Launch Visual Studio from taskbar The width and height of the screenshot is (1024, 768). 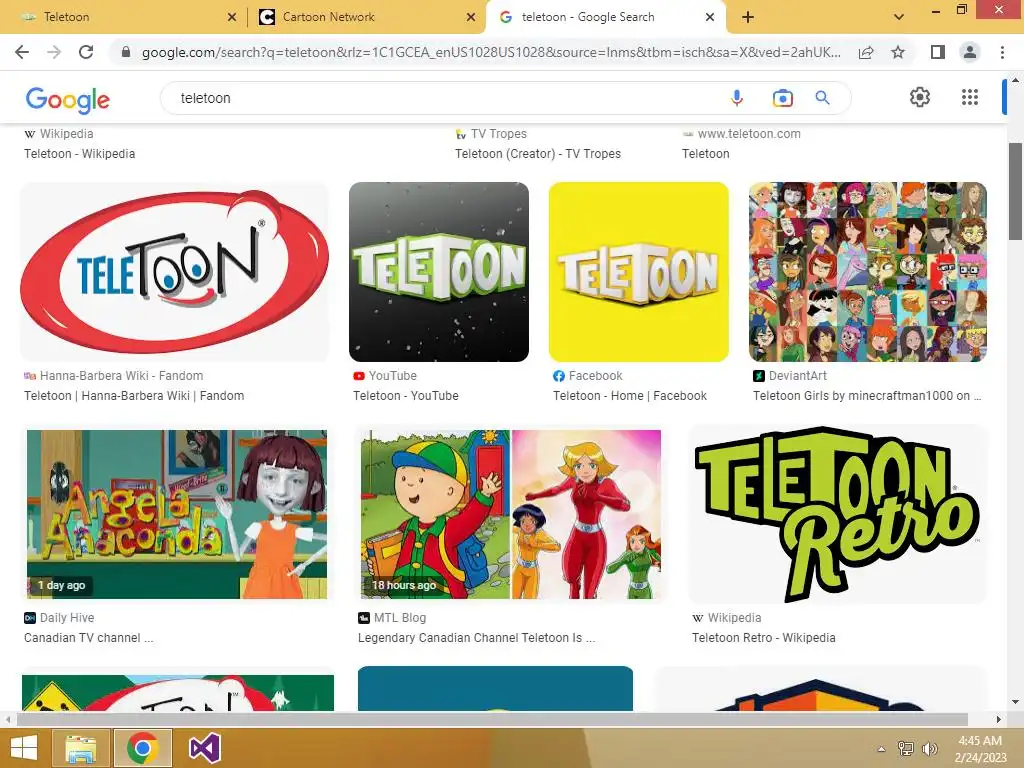[x=205, y=748]
